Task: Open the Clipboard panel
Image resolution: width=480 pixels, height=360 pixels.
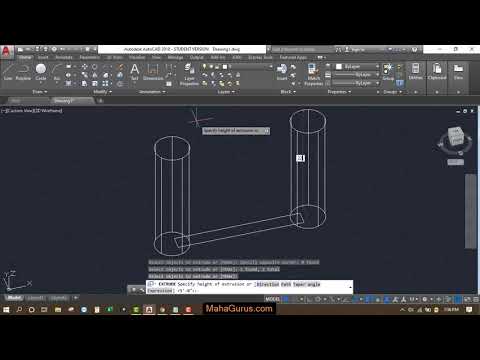Action: point(437,72)
